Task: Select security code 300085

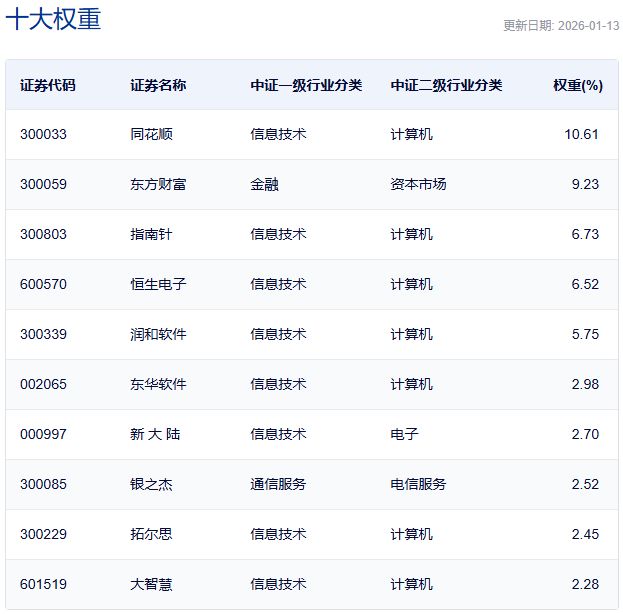Action: (x=43, y=484)
